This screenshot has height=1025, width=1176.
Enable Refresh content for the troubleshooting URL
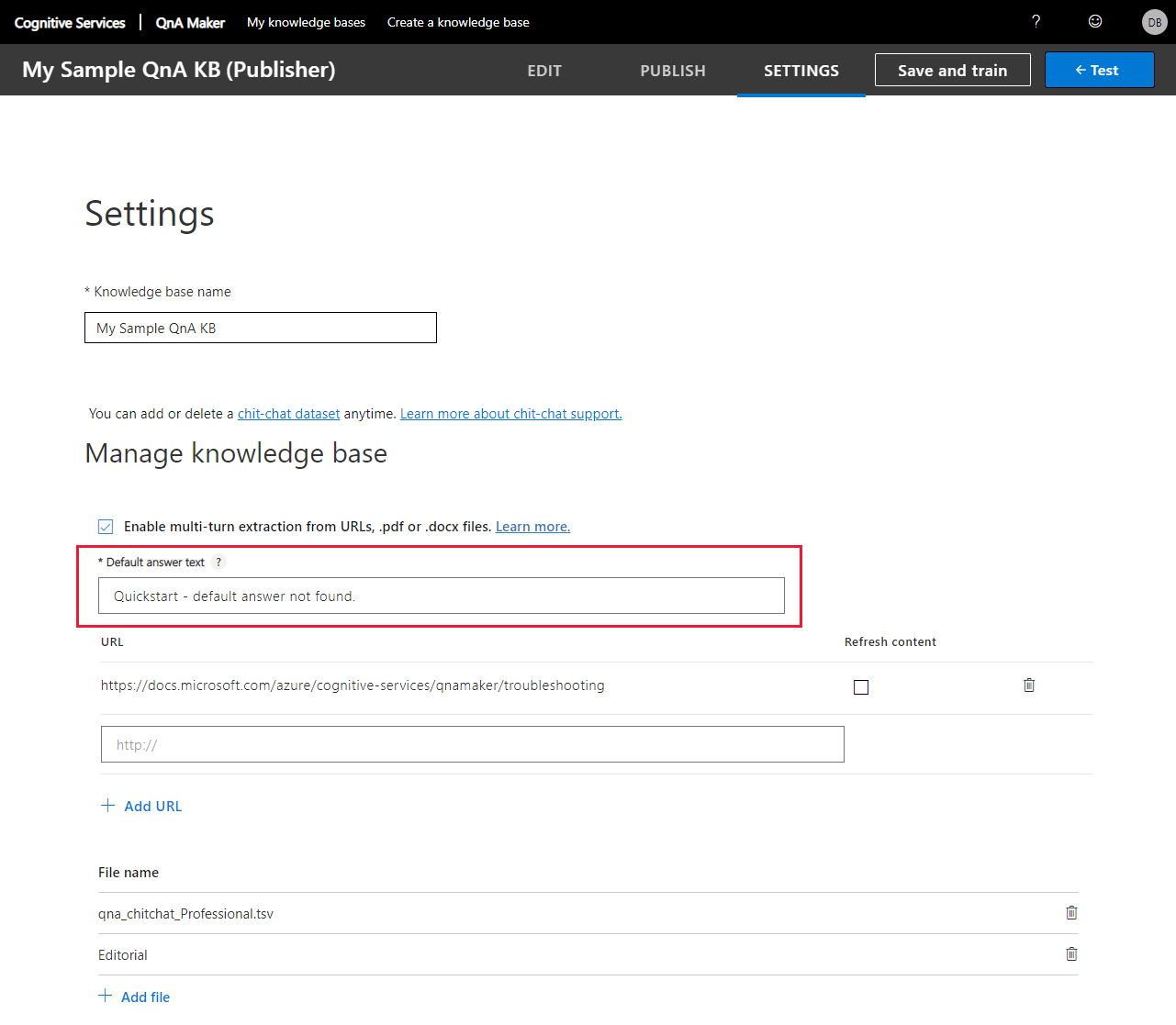pyautogui.click(x=860, y=686)
